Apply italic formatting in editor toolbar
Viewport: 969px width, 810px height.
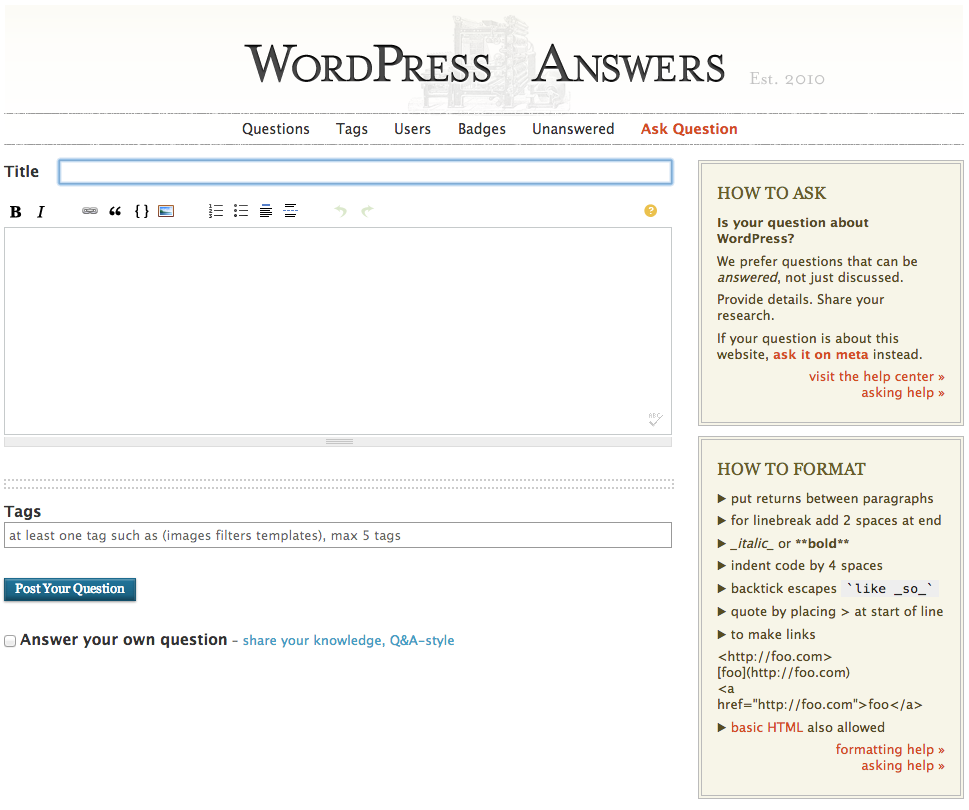(x=41, y=212)
